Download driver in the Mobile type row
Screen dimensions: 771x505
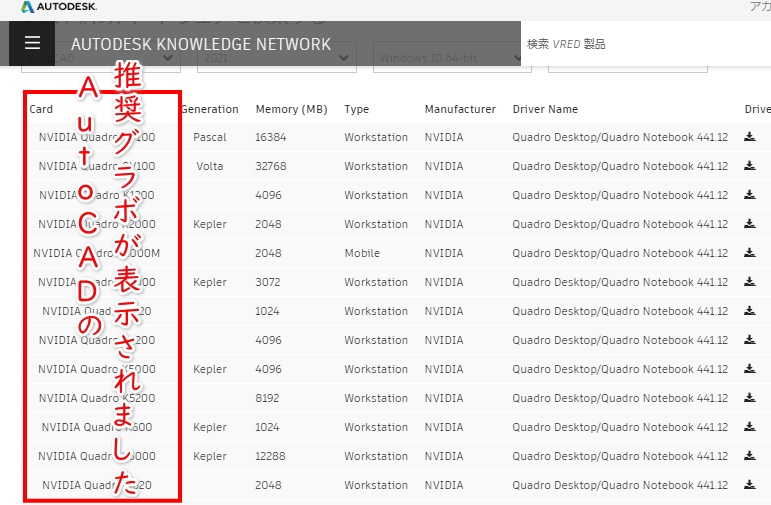749,253
